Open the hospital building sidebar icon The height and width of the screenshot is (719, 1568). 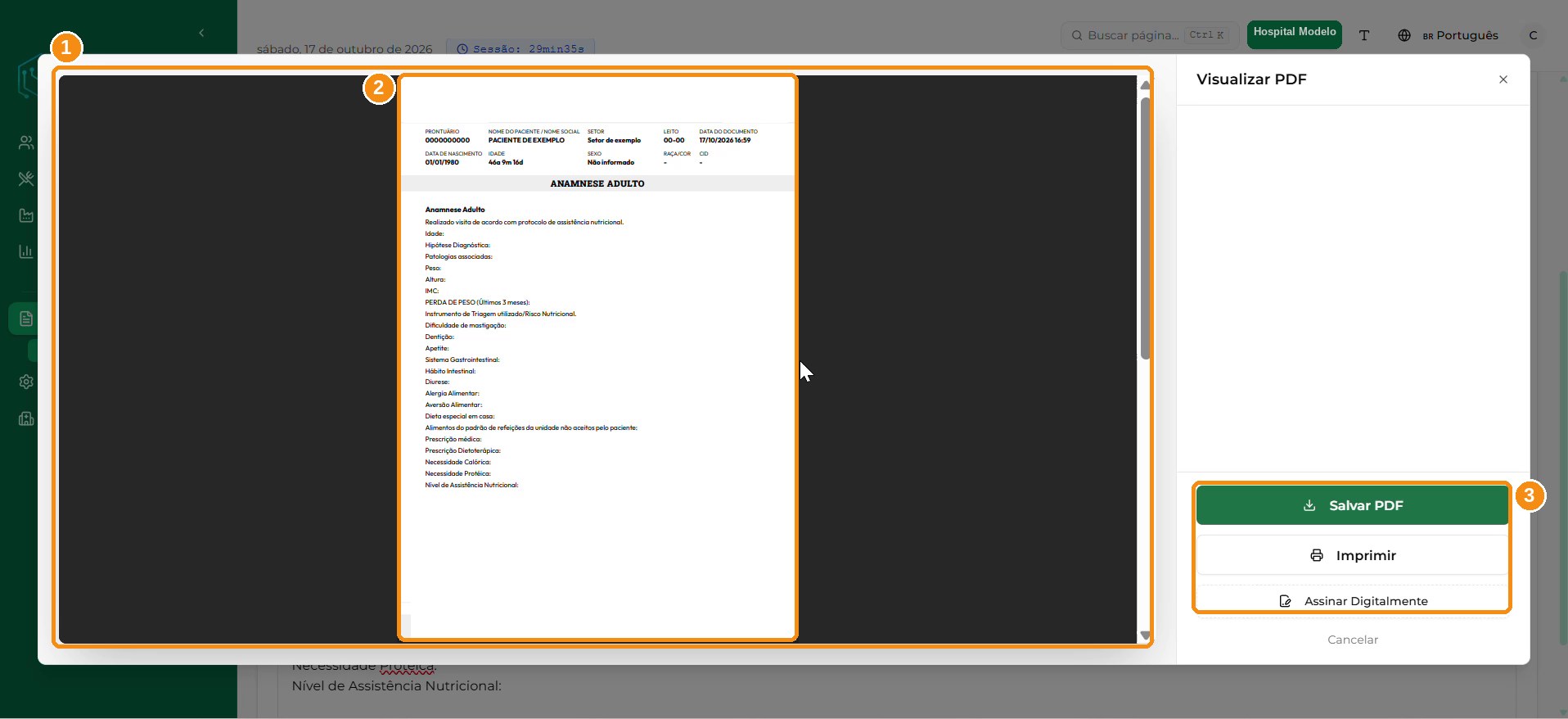click(x=26, y=418)
